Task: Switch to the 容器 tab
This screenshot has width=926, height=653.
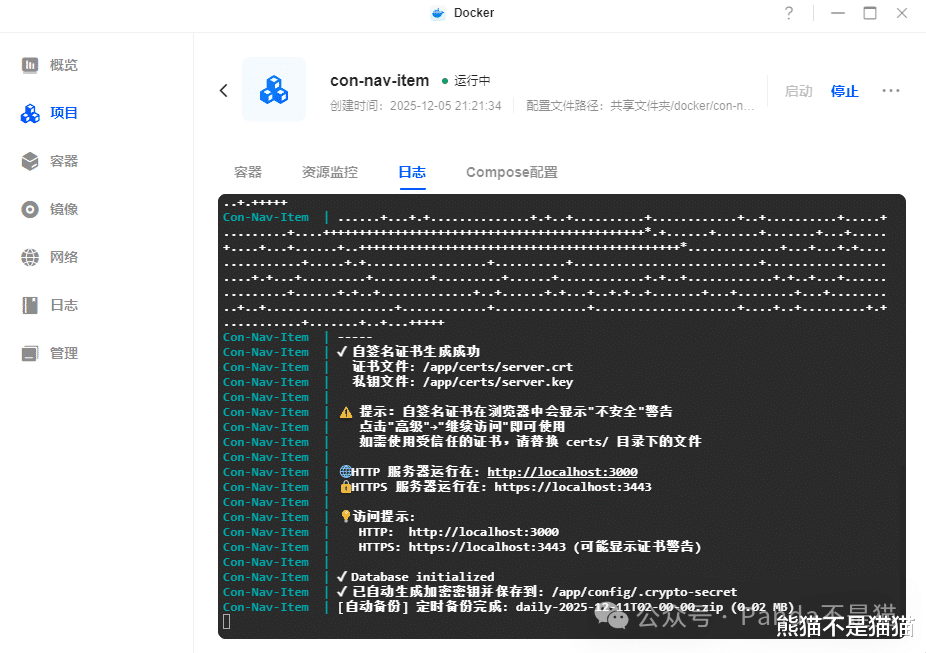Action: 248,172
